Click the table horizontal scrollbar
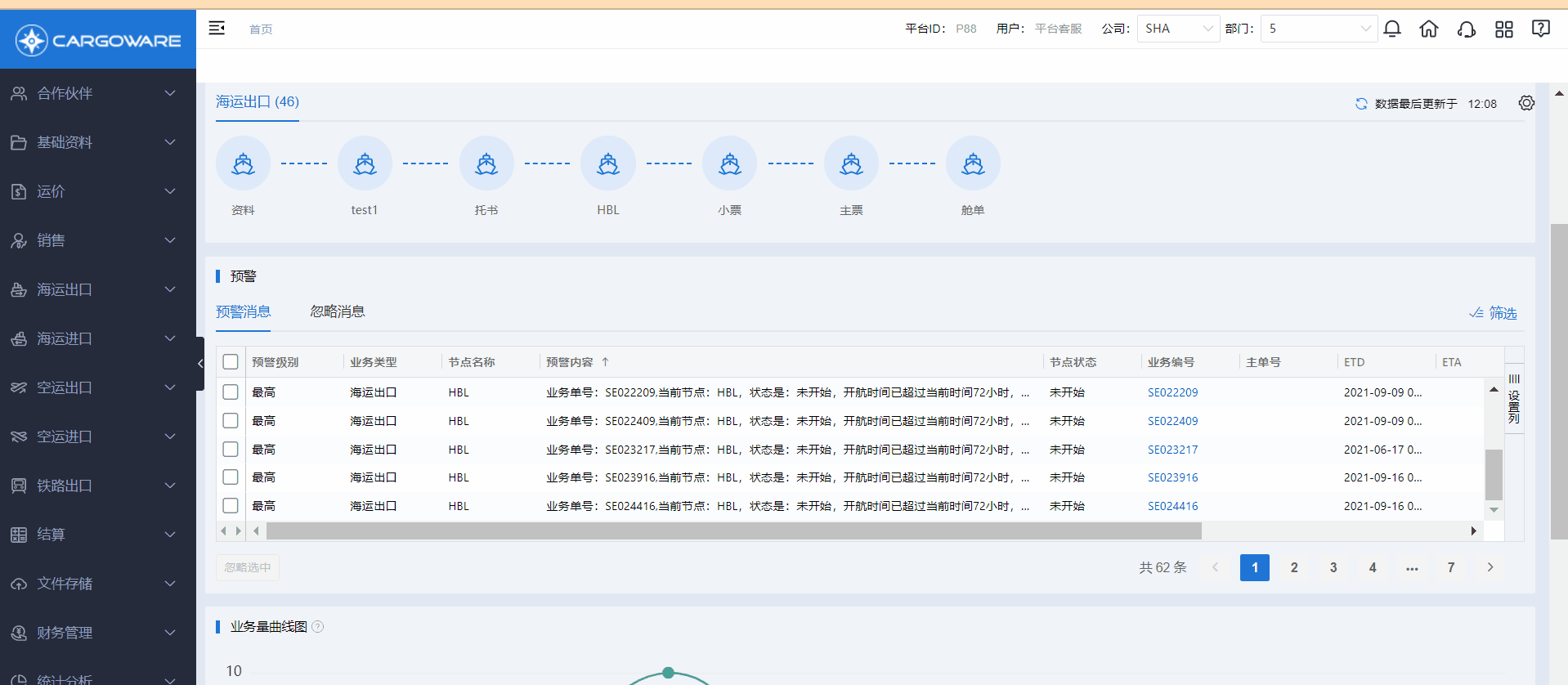Viewport: 1568px width, 685px height. [x=733, y=531]
